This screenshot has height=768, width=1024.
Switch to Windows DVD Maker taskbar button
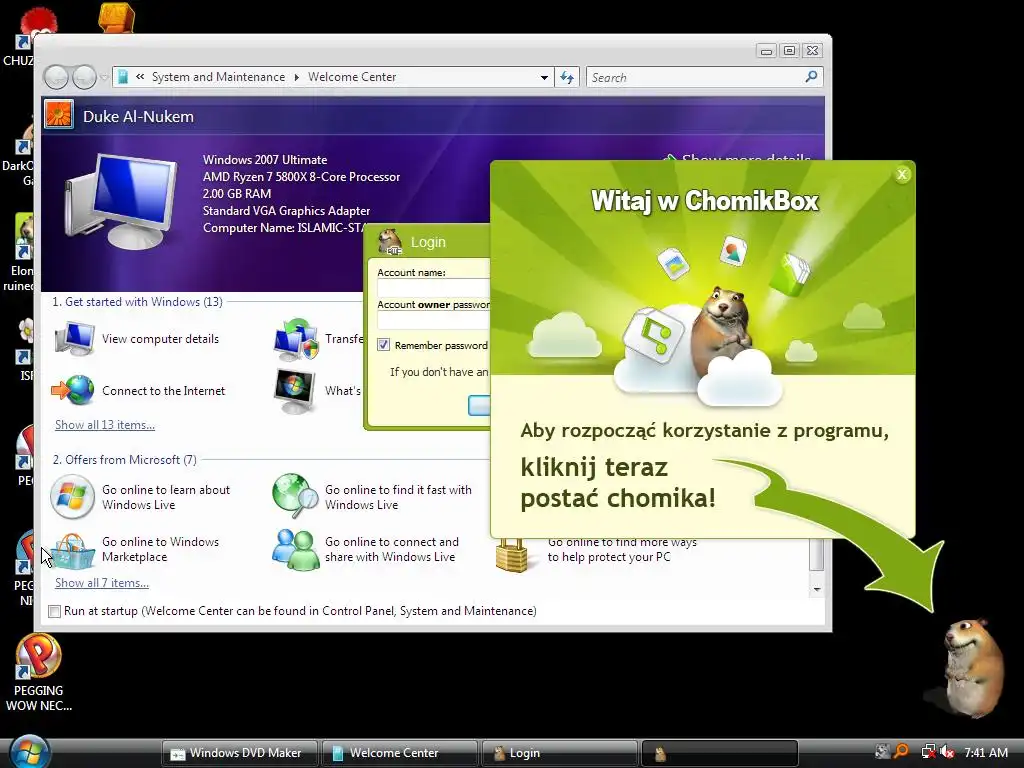[x=239, y=753]
